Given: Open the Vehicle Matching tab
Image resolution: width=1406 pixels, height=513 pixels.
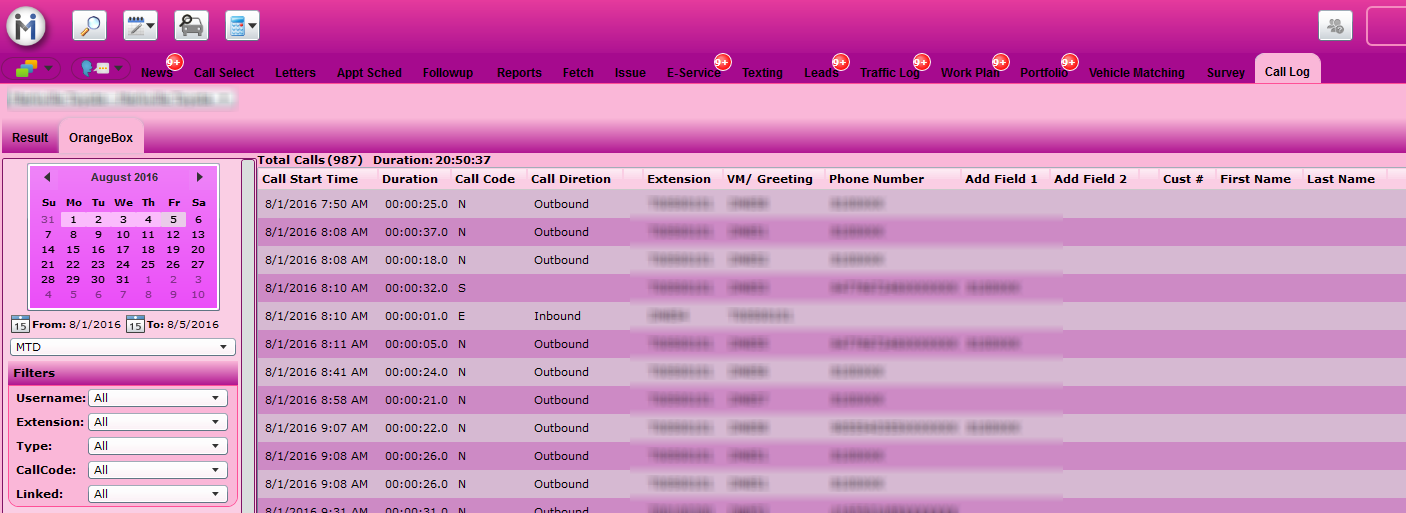Looking at the screenshot, I should [1136, 73].
